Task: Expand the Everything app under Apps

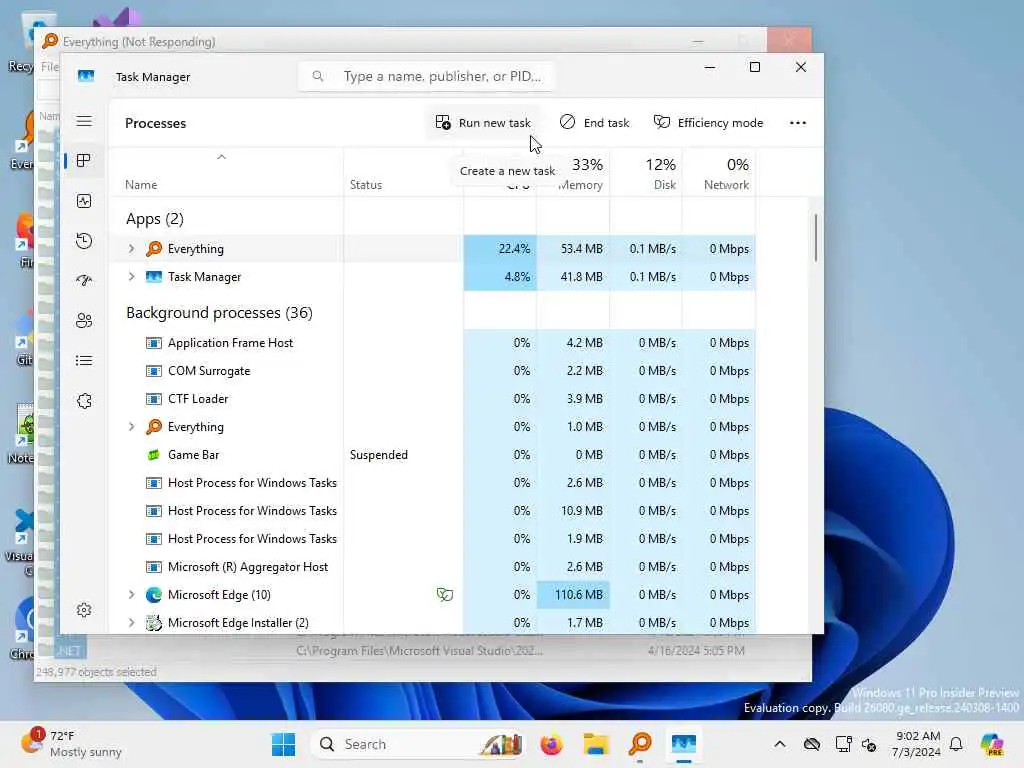Action: (131, 249)
